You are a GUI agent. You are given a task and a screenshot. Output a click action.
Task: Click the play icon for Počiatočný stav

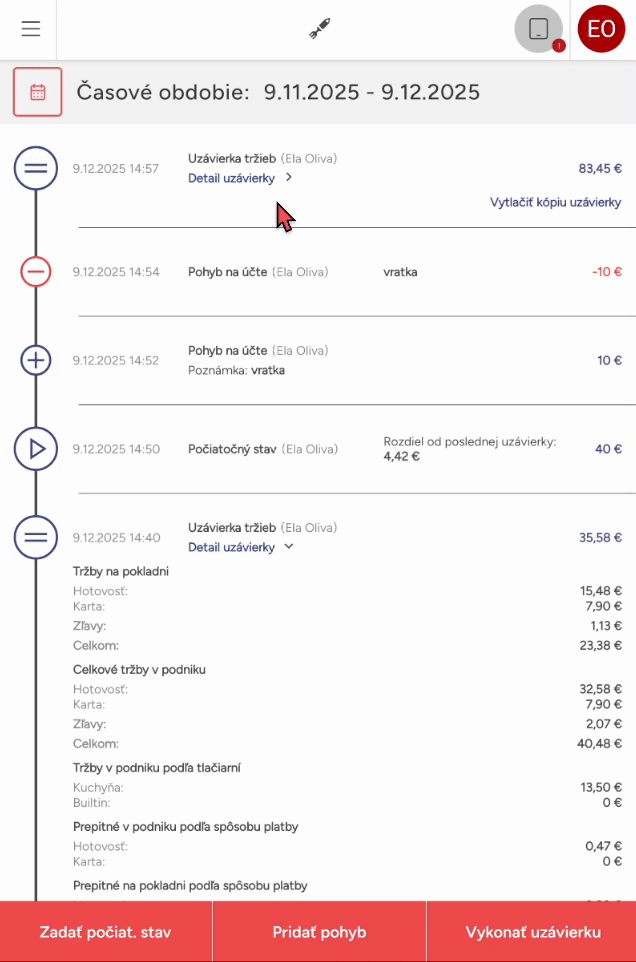pyautogui.click(x=36, y=449)
